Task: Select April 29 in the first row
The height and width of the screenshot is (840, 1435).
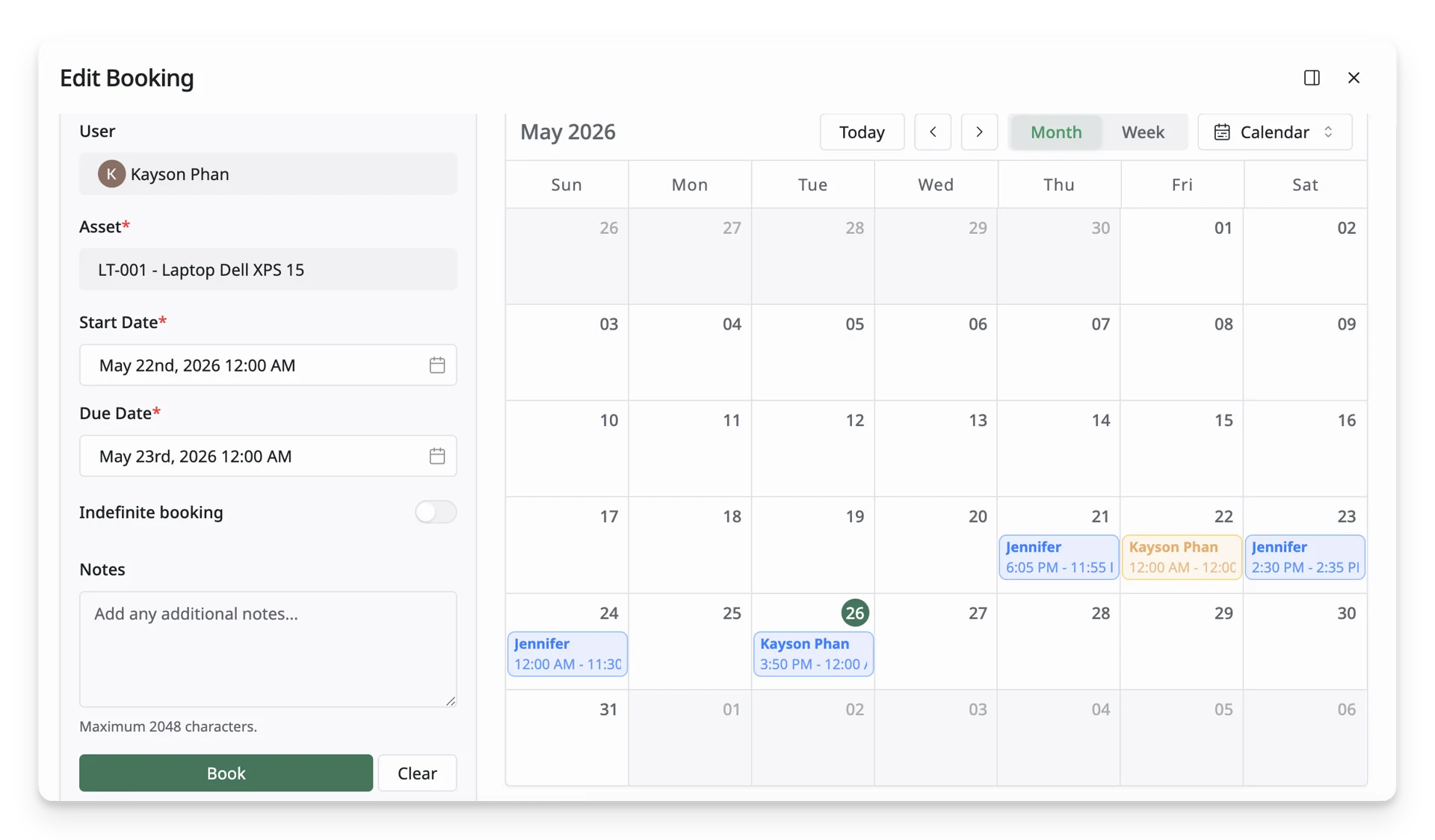Action: (936, 256)
